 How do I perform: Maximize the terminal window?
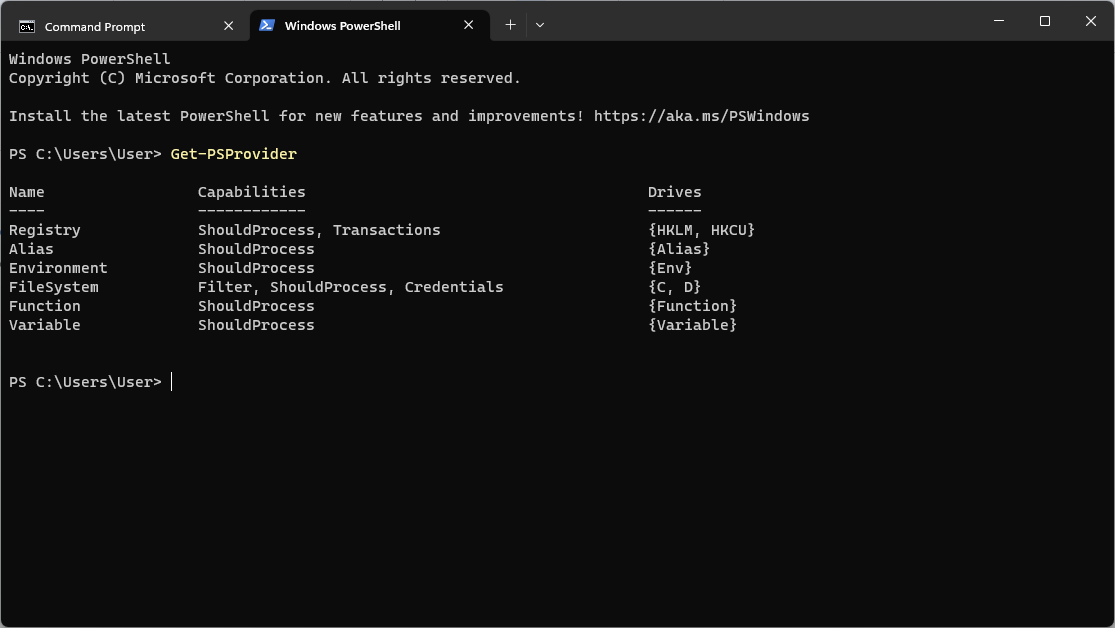pyautogui.click(x=1045, y=21)
